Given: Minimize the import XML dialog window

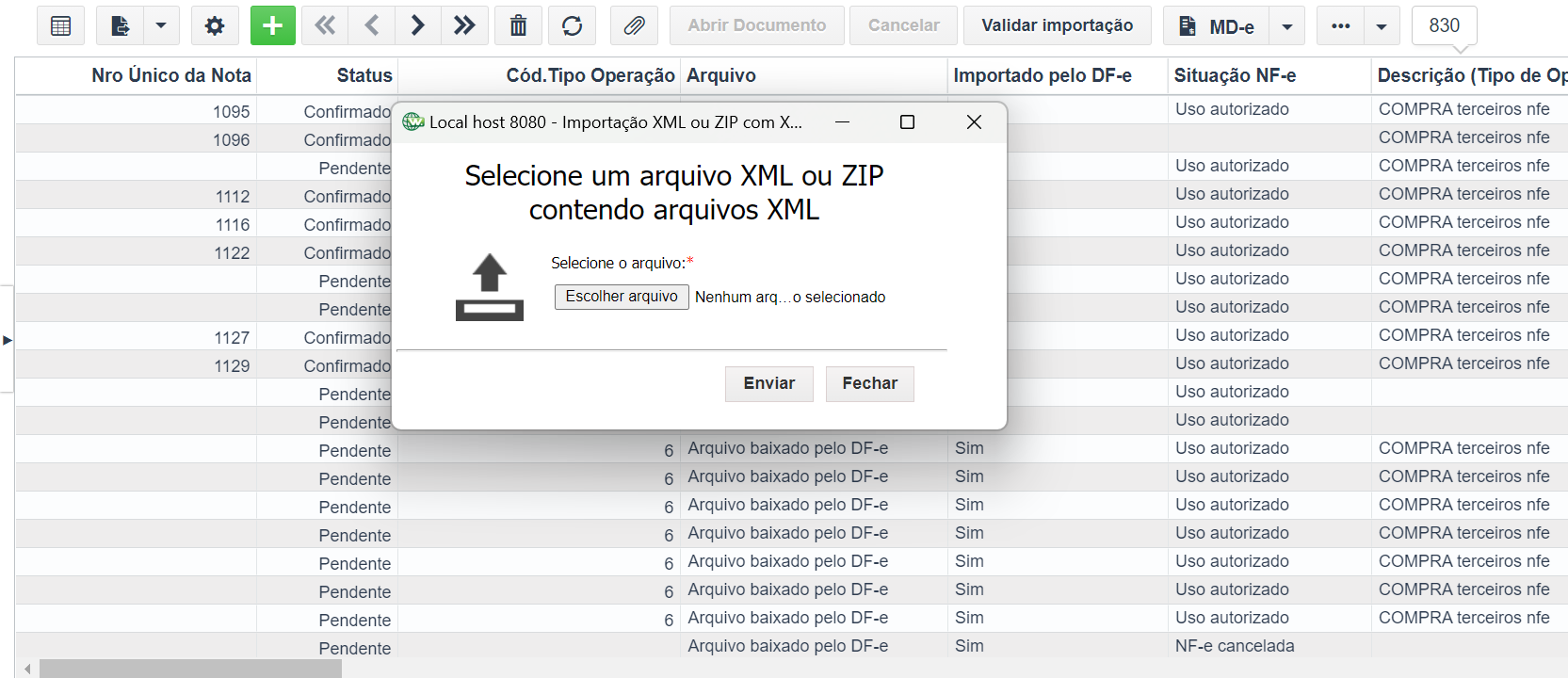Looking at the screenshot, I should click(x=843, y=122).
